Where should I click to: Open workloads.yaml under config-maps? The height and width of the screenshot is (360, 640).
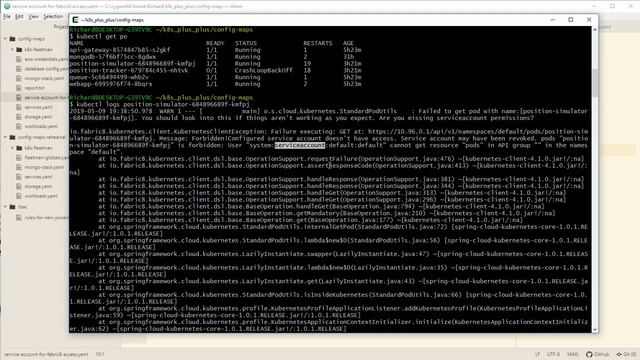pos(41,127)
